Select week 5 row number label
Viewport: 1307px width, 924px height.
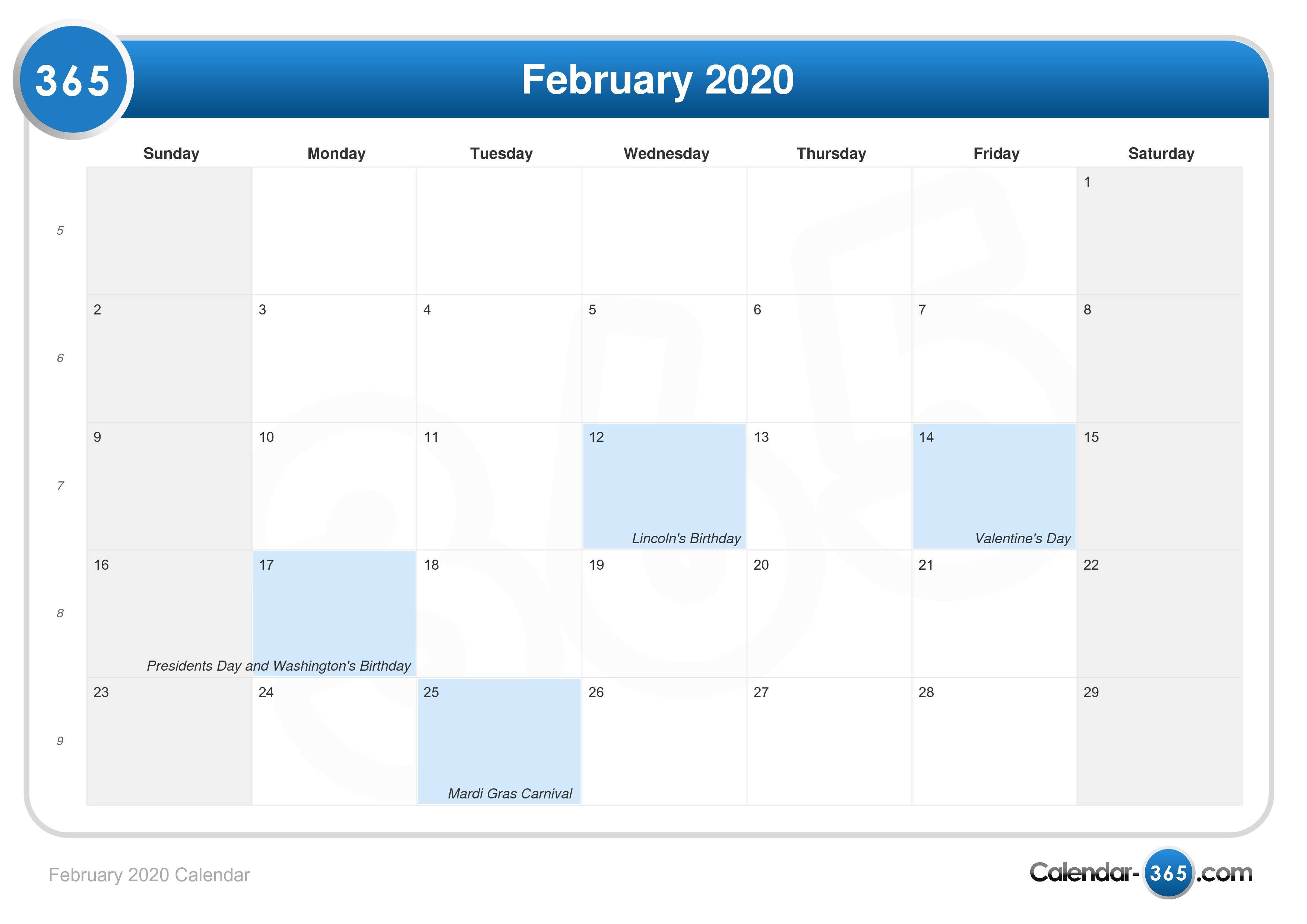[60, 229]
